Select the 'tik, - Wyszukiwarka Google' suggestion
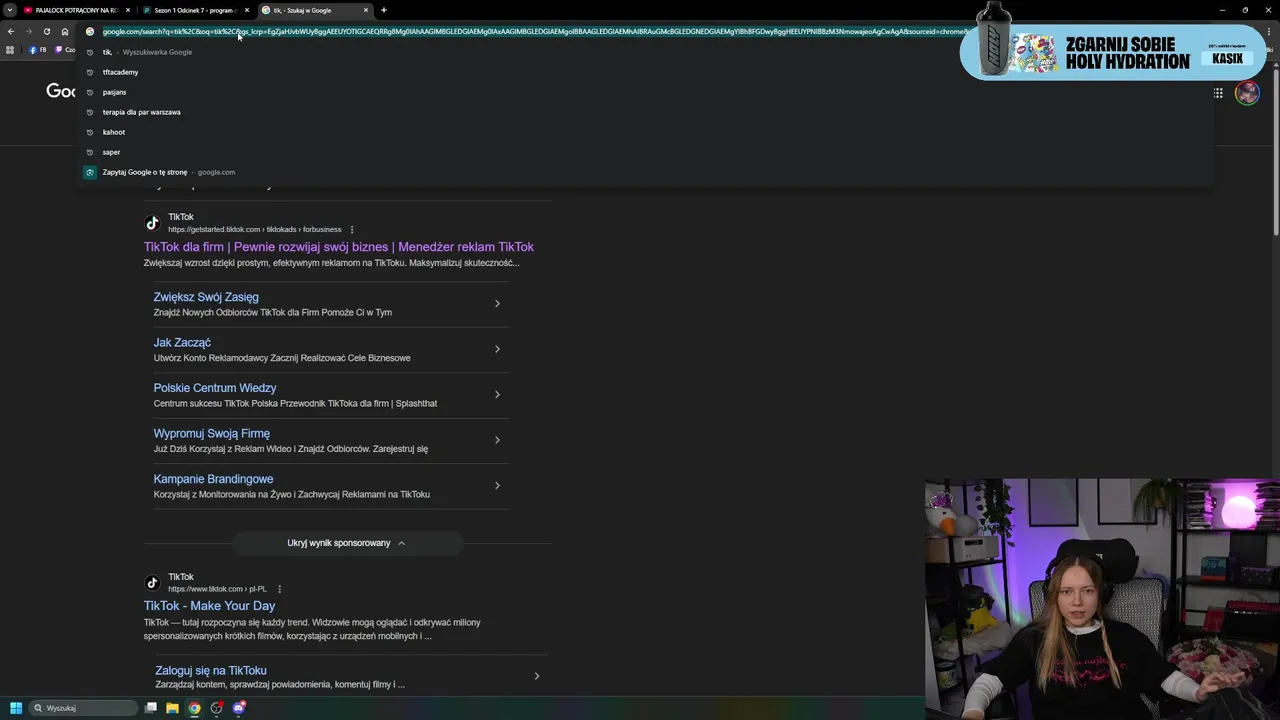The height and width of the screenshot is (720, 1280). (645, 52)
